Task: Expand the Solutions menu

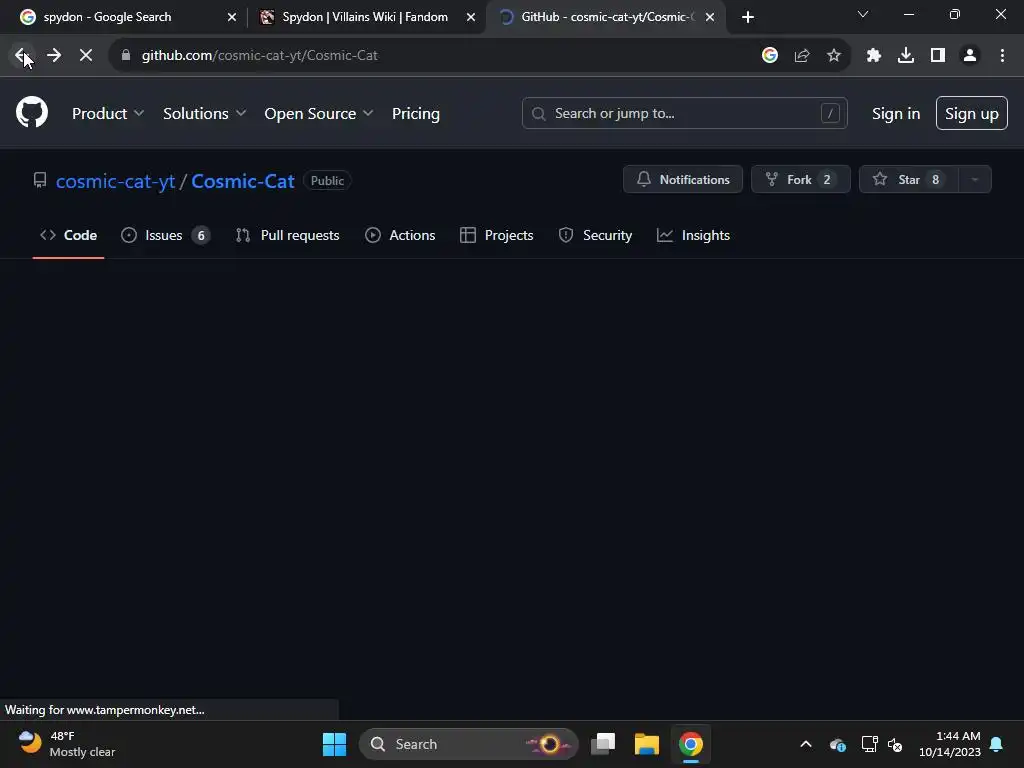Action: [x=204, y=114]
